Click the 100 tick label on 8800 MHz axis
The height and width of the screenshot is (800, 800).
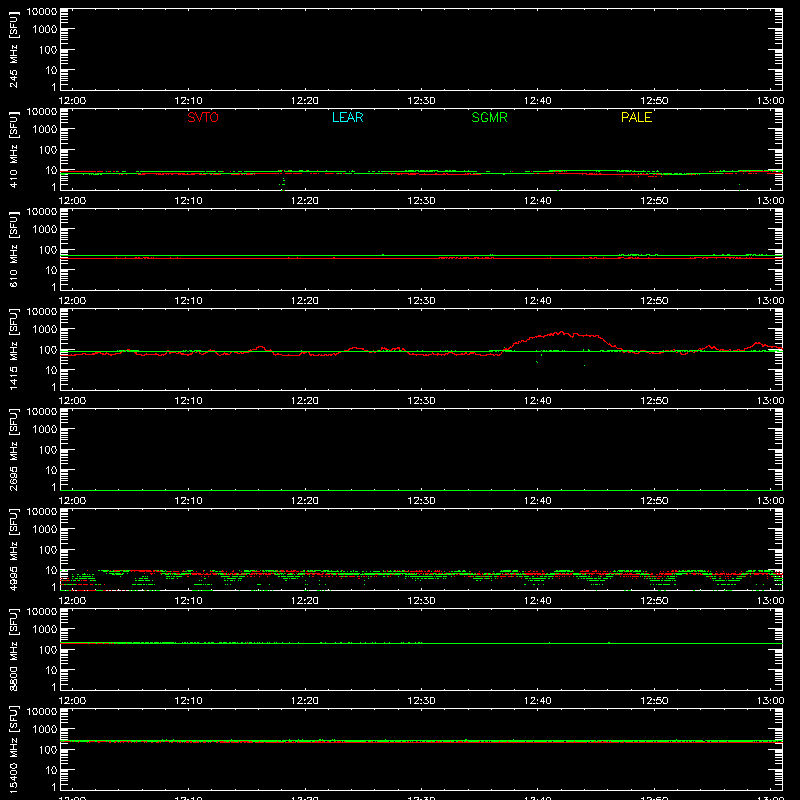pyautogui.click(x=48, y=650)
